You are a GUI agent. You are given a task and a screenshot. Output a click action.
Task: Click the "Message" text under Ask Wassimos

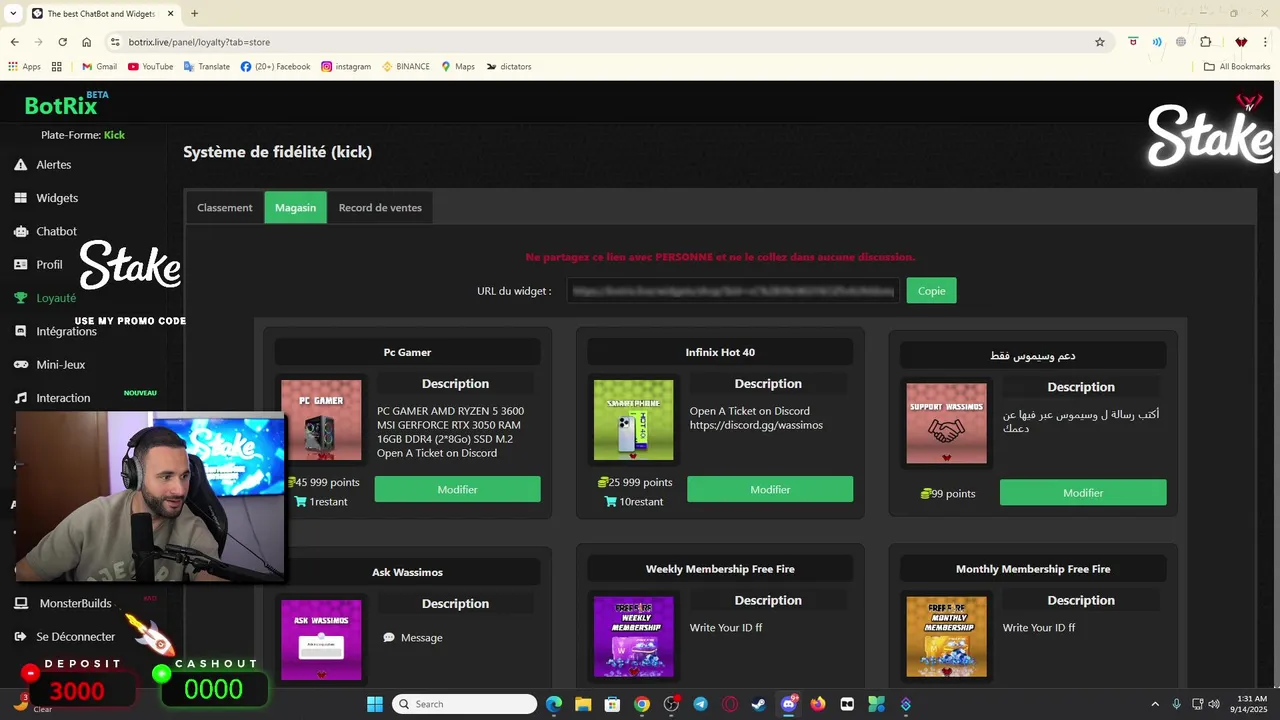click(421, 638)
